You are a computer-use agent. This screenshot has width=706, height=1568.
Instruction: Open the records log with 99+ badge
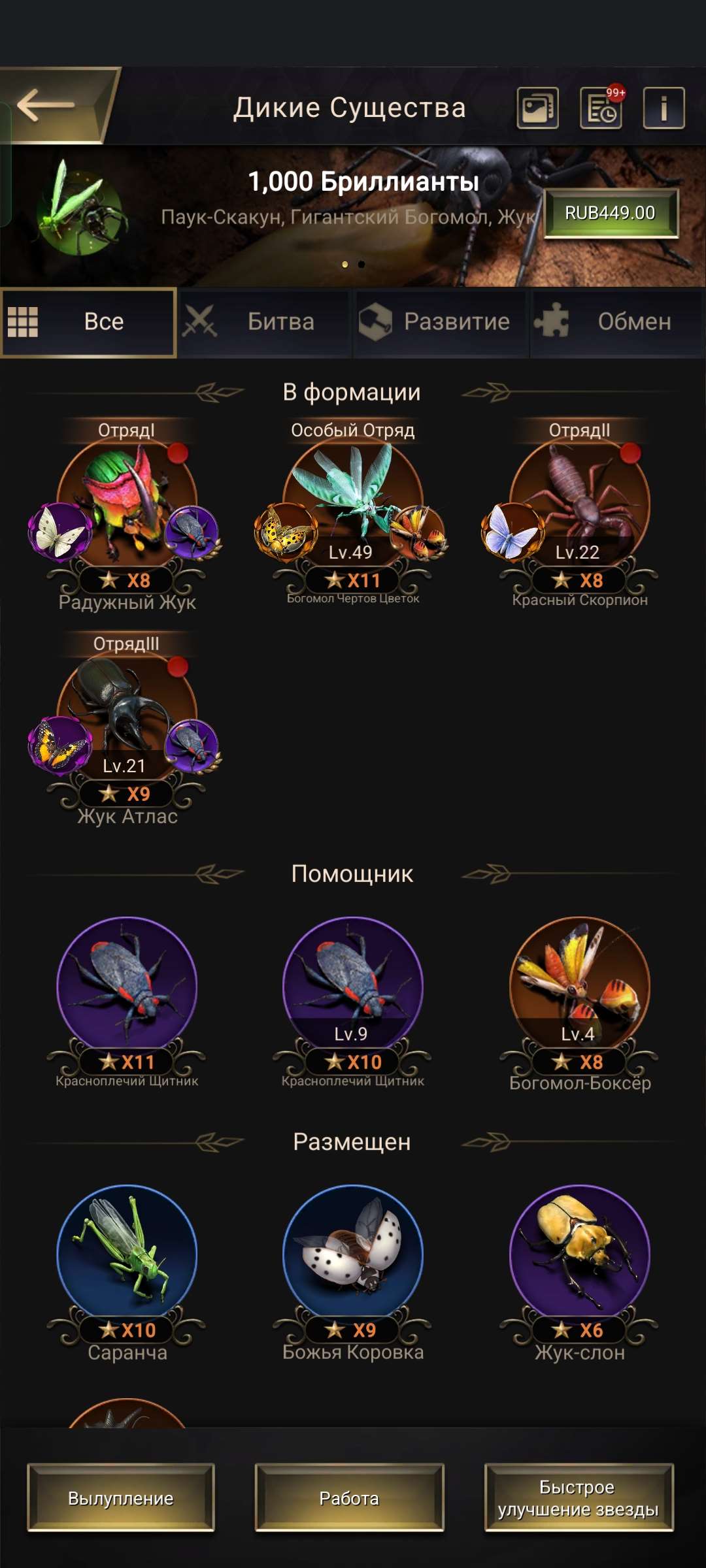(x=601, y=108)
